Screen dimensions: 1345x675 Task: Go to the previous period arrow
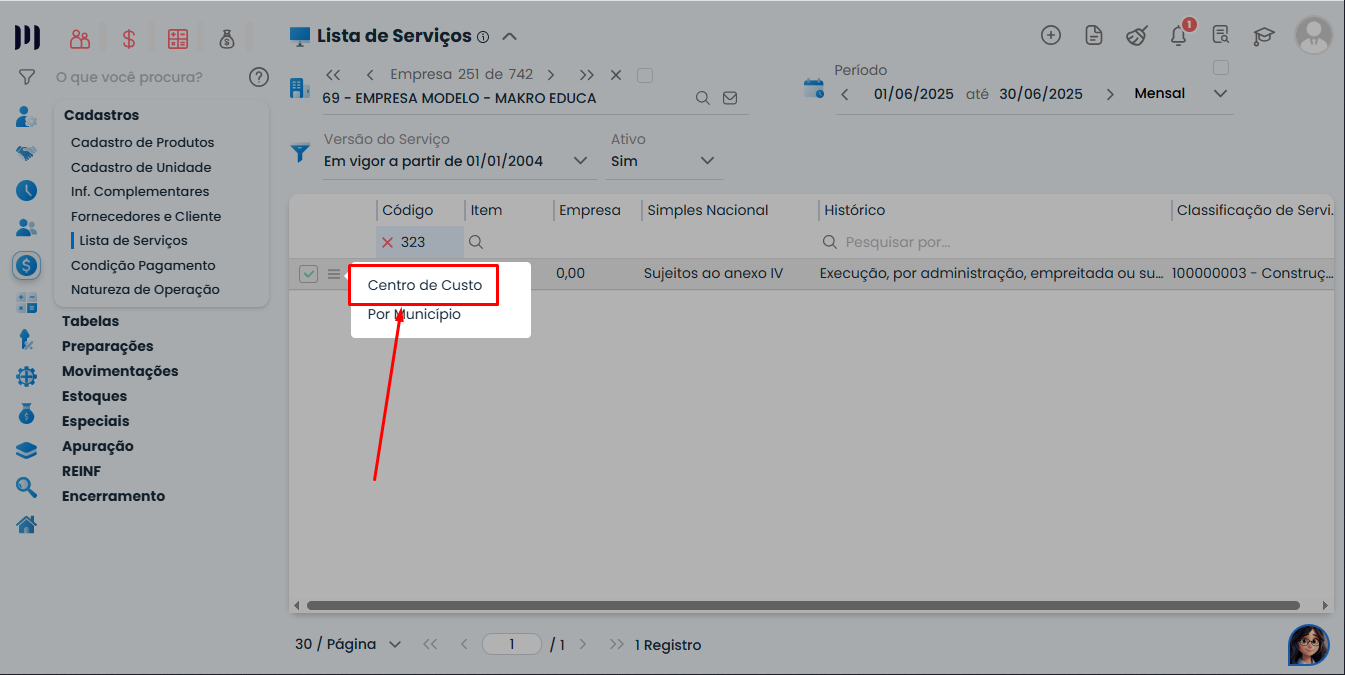pyautogui.click(x=845, y=94)
